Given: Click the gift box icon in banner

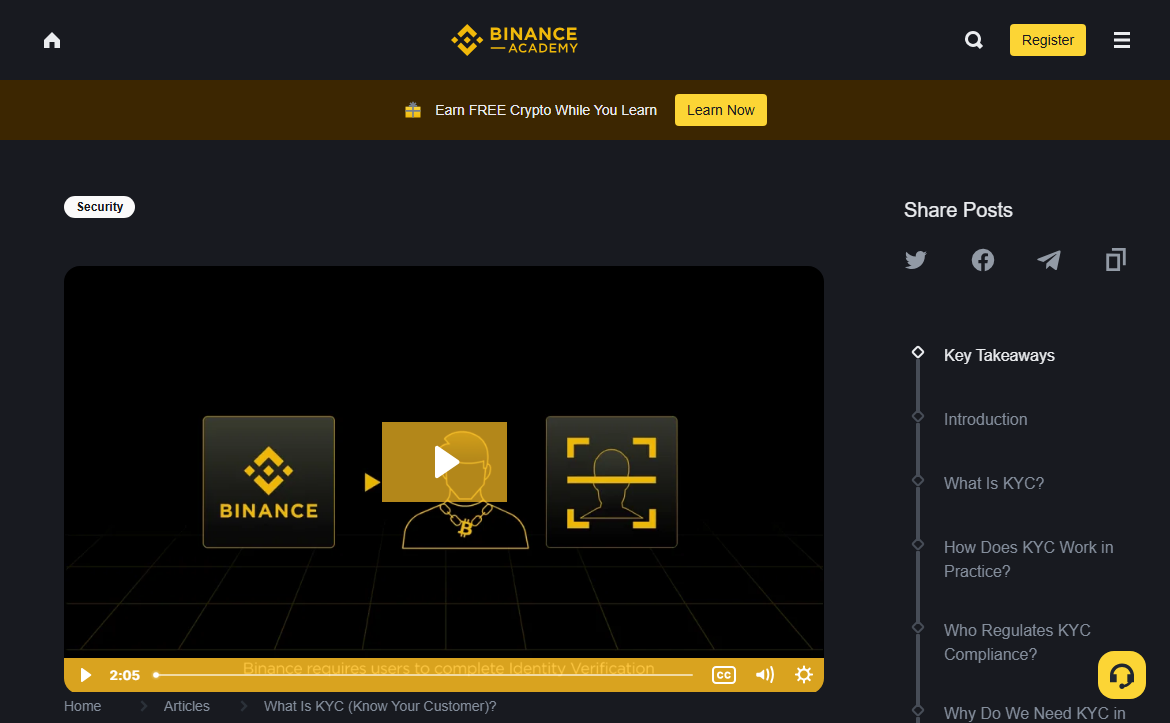Looking at the screenshot, I should [413, 110].
